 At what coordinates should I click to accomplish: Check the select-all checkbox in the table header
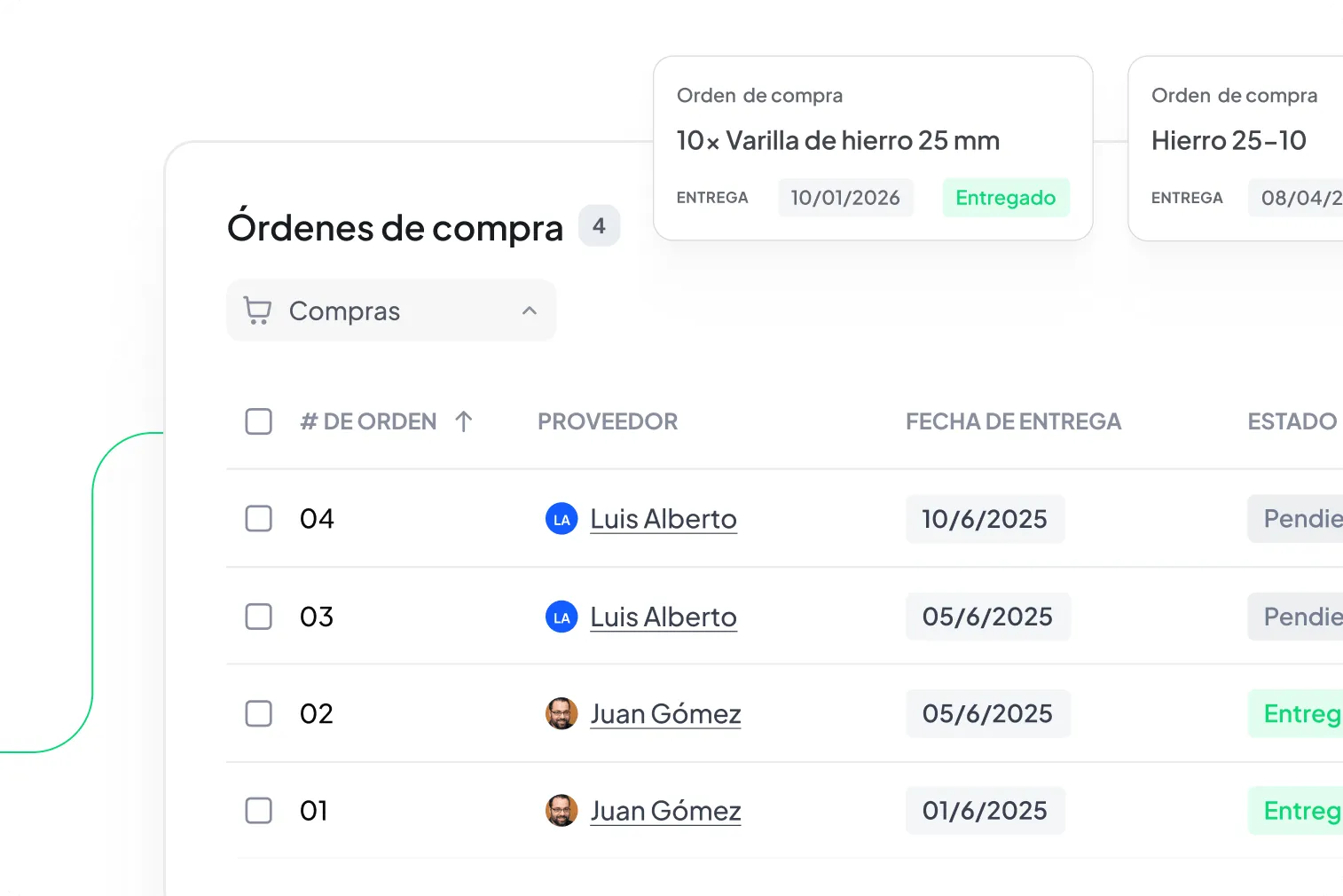pyautogui.click(x=258, y=421)
